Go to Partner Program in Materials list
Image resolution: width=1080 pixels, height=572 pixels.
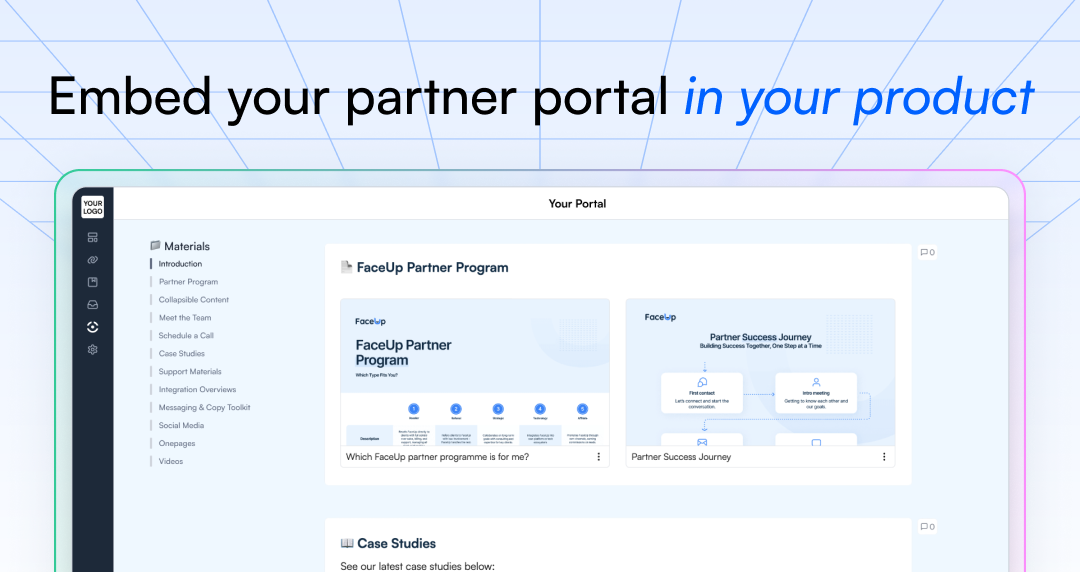[188, 282]
